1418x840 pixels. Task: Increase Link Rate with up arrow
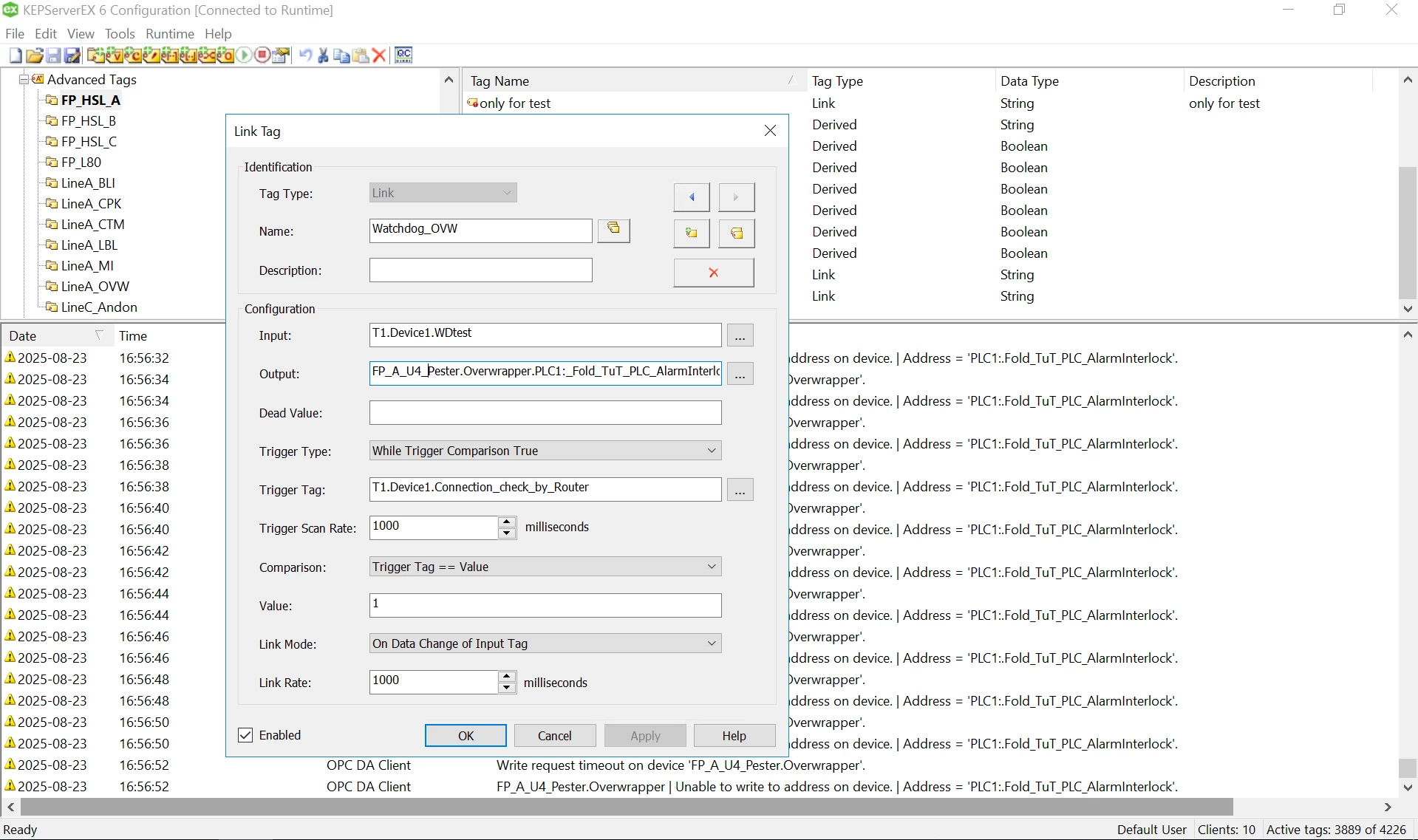pos(507,676)
